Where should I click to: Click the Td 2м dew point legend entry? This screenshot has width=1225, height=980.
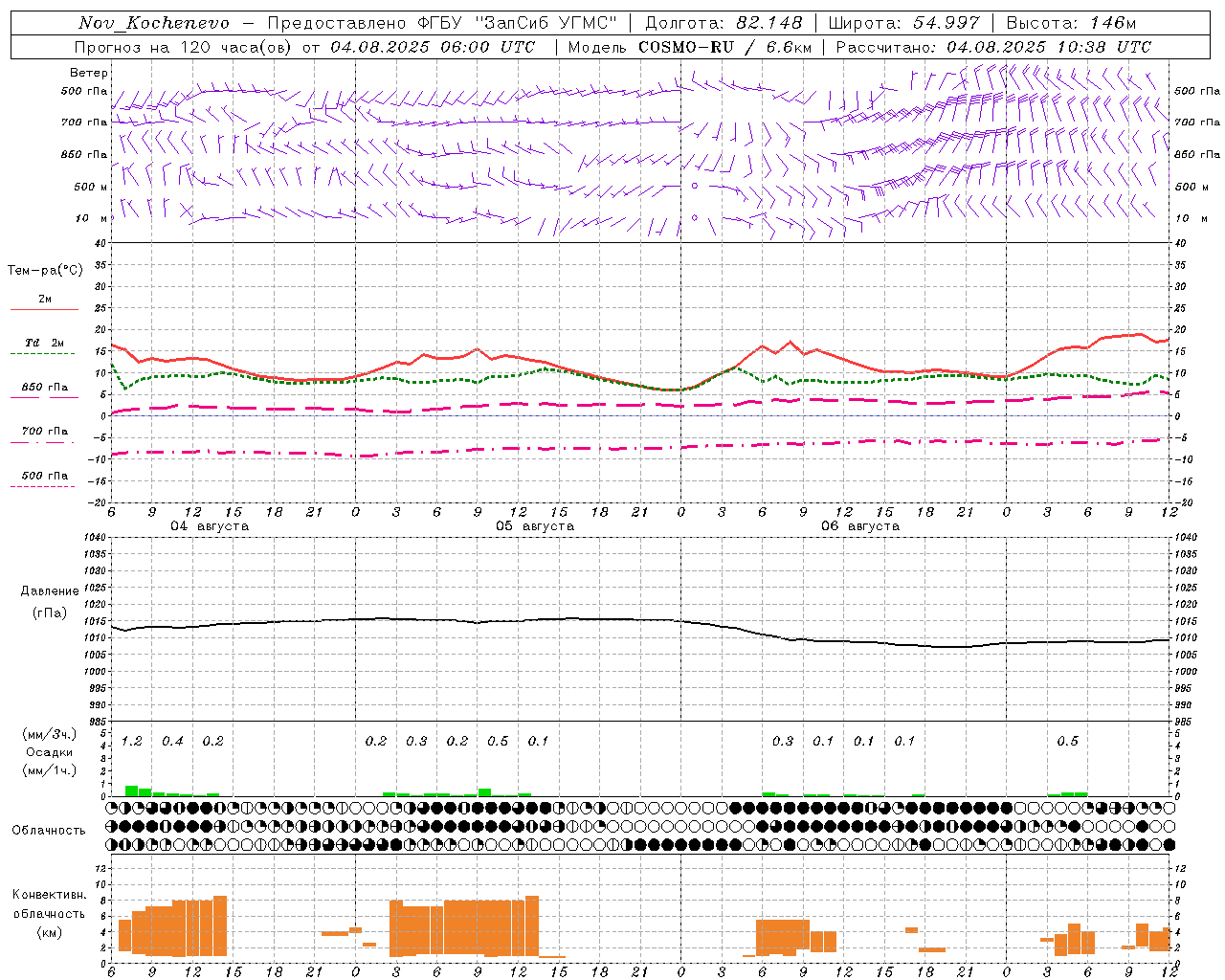pyautogui.click(x=45, y=343)
